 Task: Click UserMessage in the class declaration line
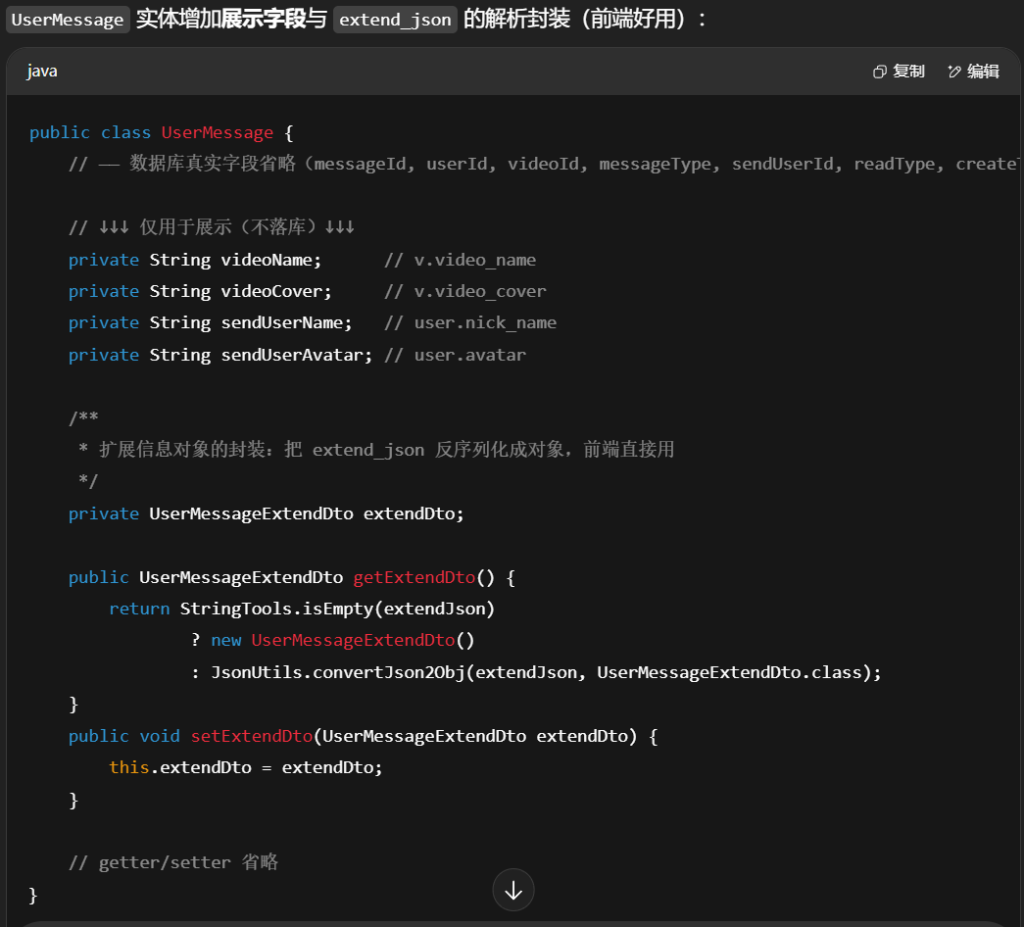217,133
